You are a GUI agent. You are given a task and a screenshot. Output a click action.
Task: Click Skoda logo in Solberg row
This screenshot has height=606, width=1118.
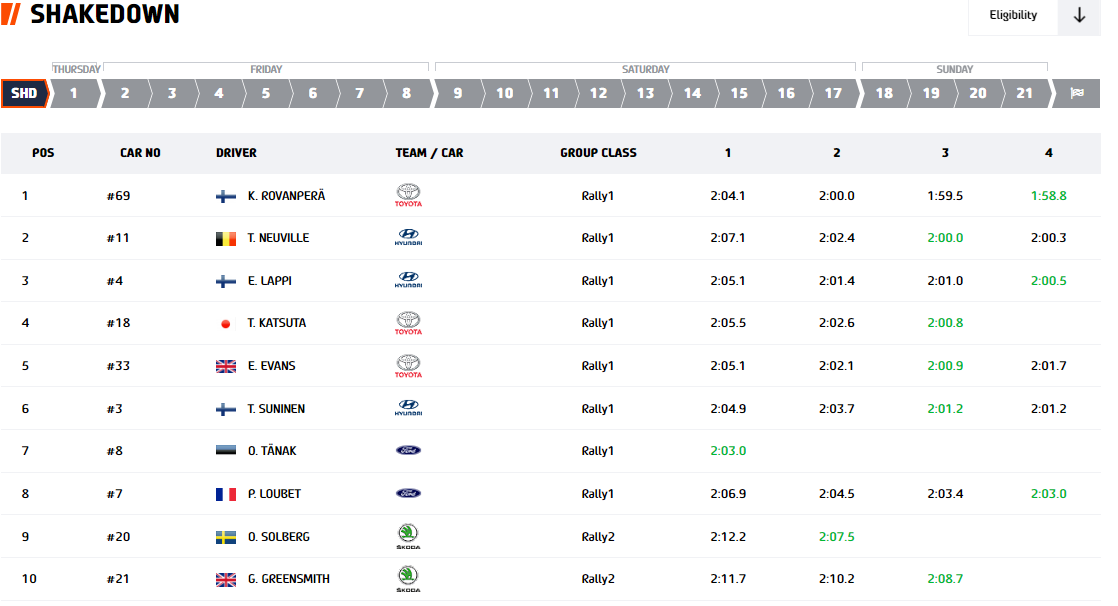coord(408,536)
